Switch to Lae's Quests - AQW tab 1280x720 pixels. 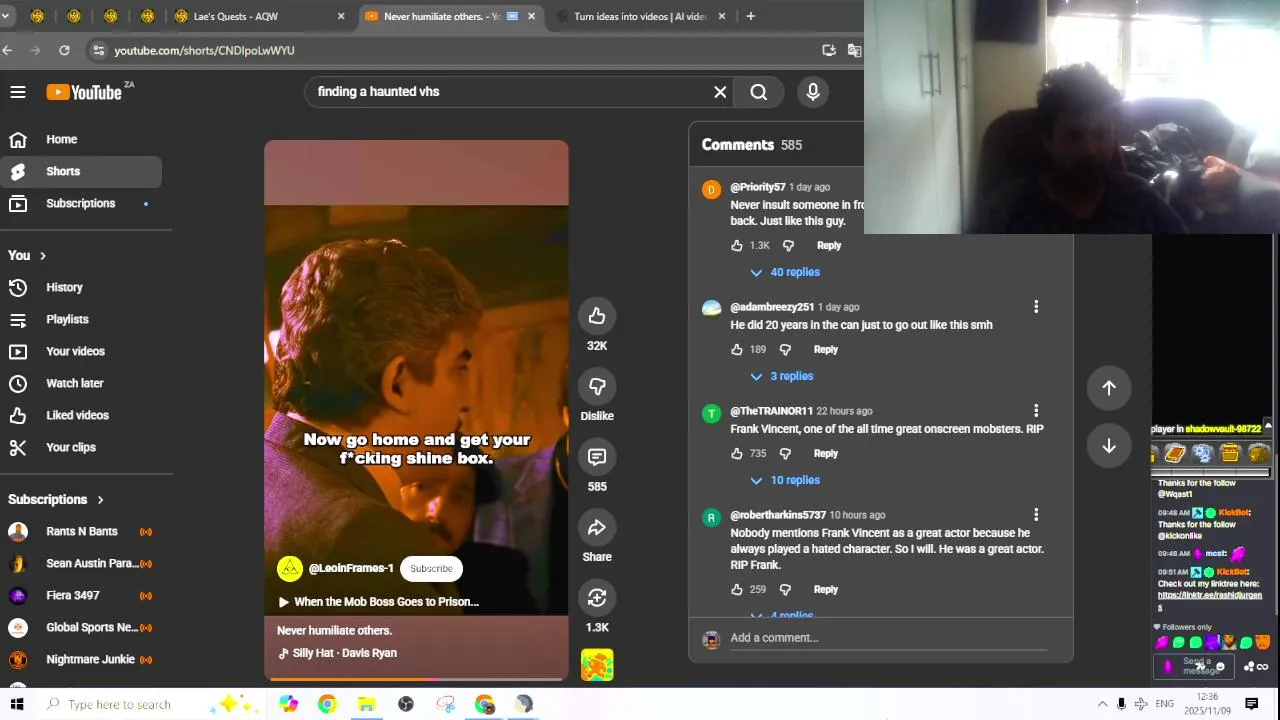click(260, 16)
